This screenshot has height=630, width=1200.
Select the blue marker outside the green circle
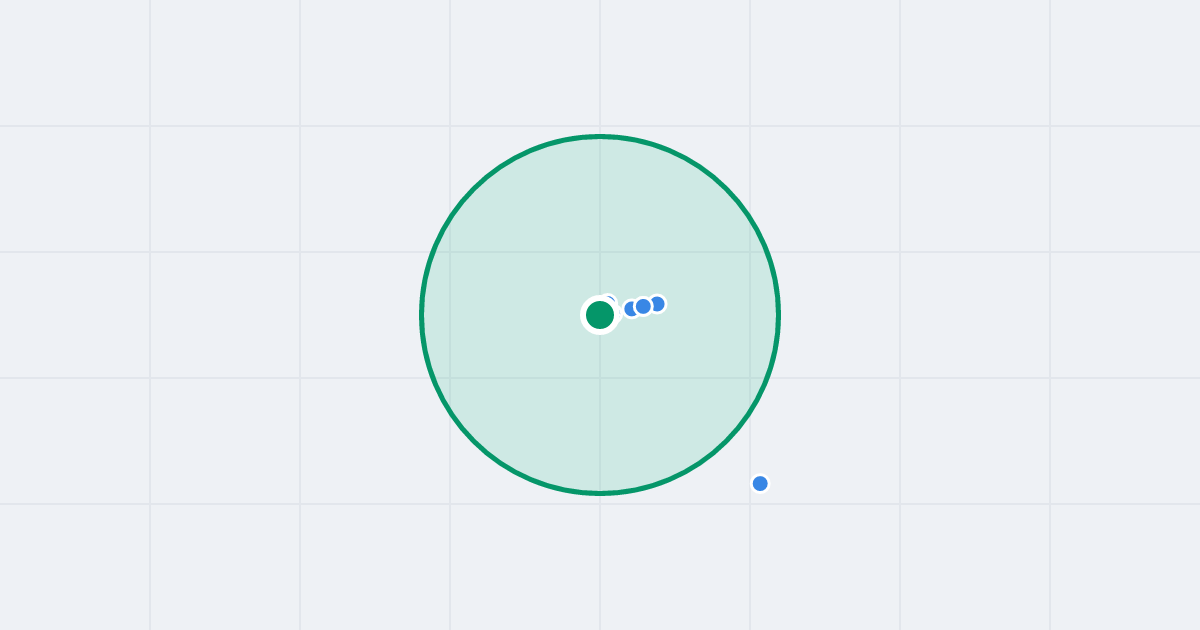(760, 484)
